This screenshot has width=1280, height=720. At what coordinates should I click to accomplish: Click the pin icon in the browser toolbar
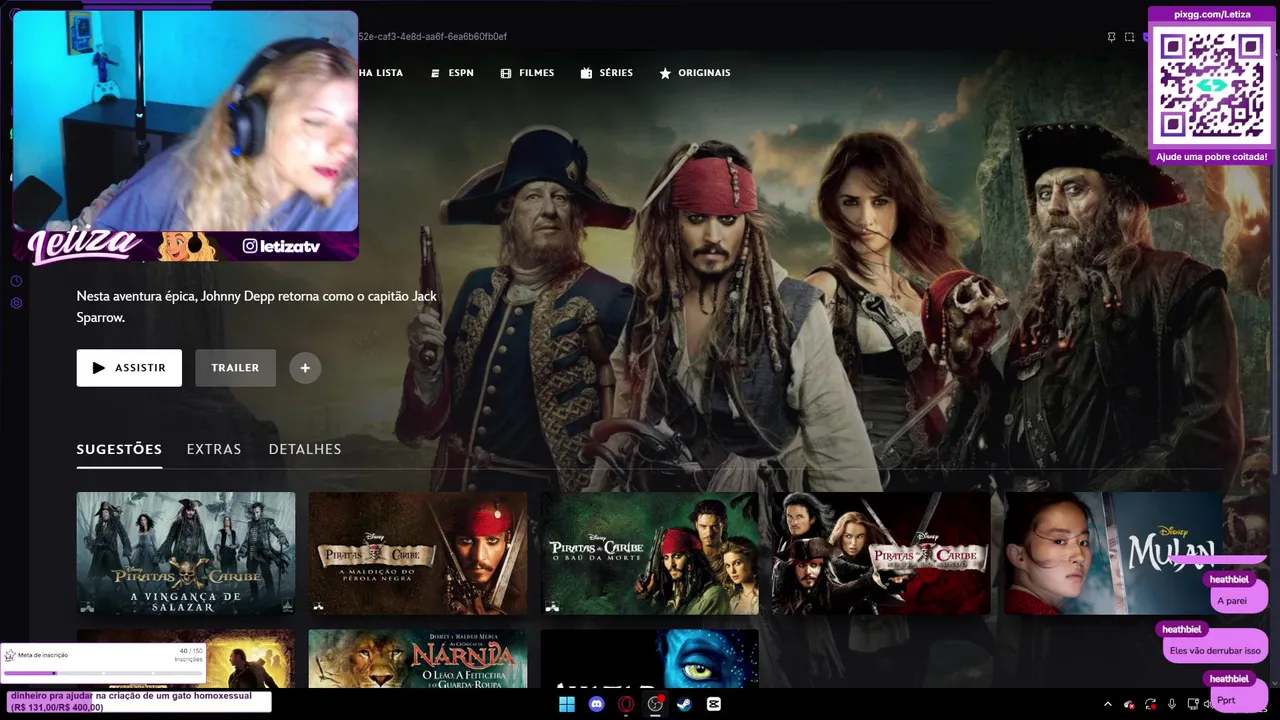click(1111, 37)
